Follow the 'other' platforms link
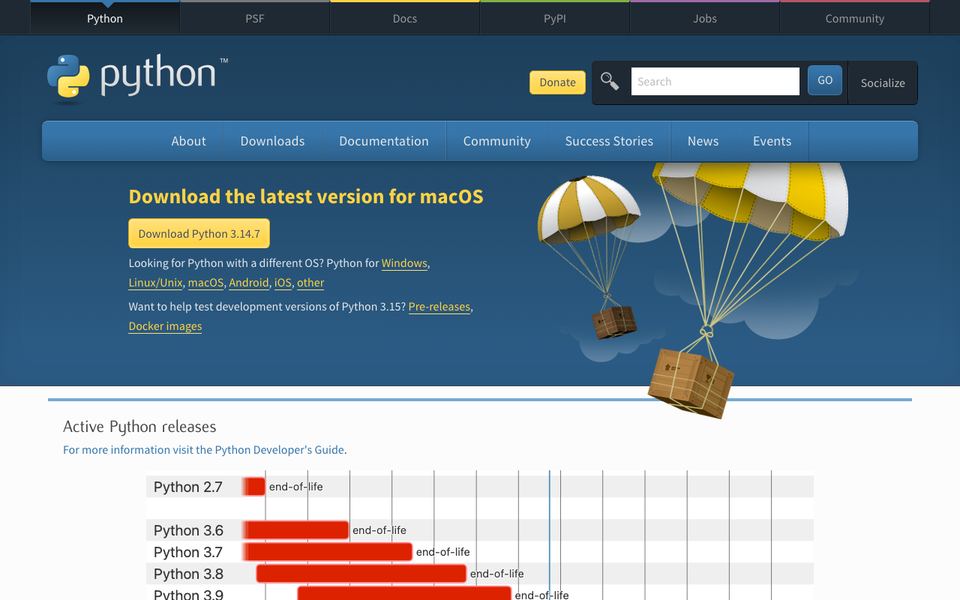Image resolution: width=960 pixels, height=600 pixels. point(310,283)
